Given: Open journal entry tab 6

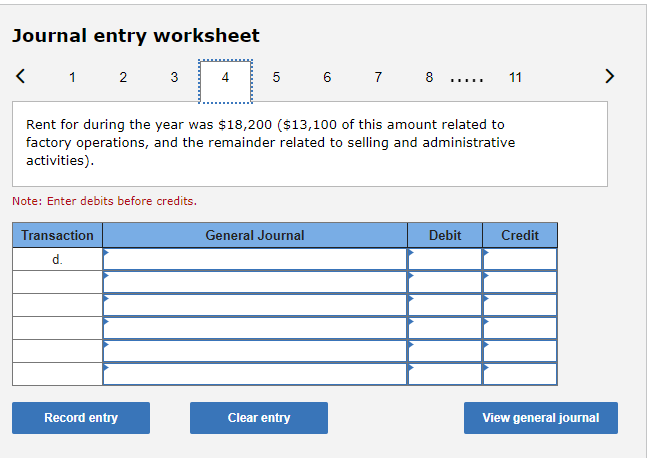Looking at the screenshot, I should 327,77.
